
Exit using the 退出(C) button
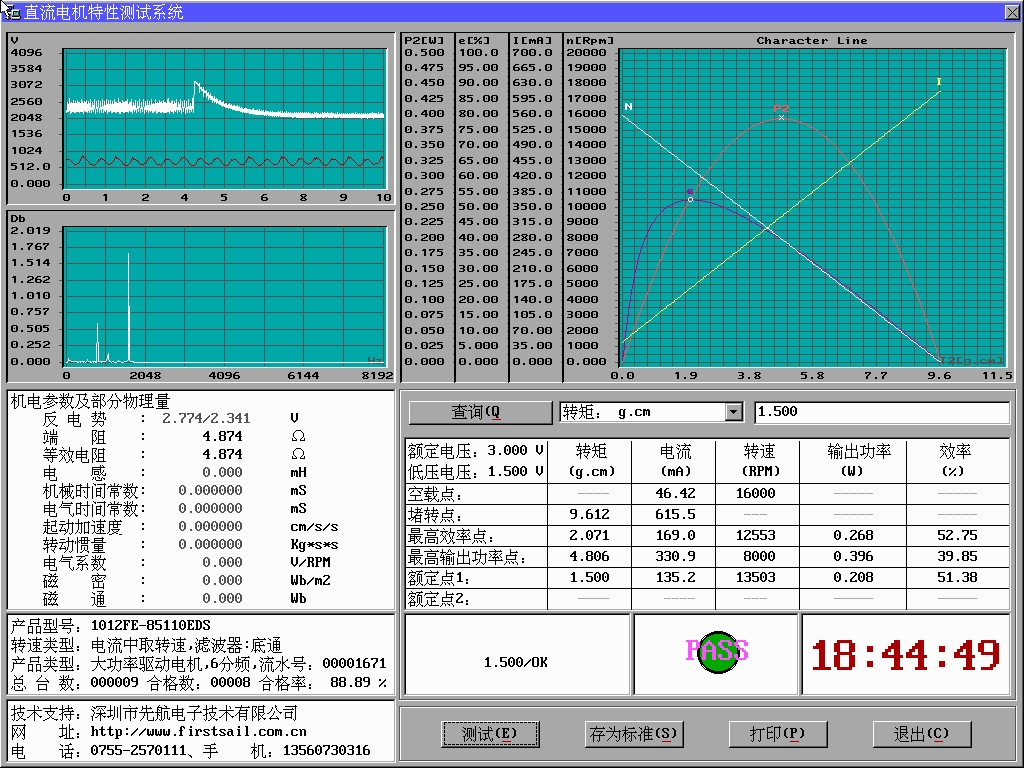point(921,734)
